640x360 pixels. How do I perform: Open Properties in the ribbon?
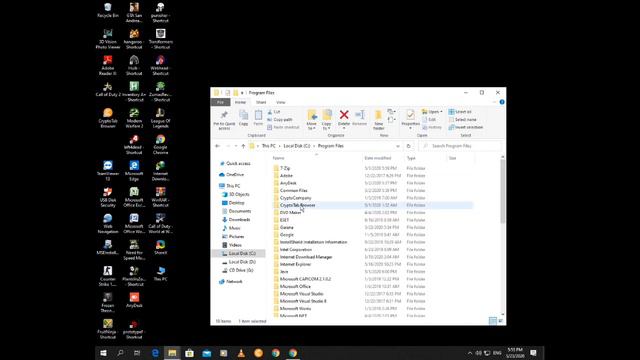[410, 120]
